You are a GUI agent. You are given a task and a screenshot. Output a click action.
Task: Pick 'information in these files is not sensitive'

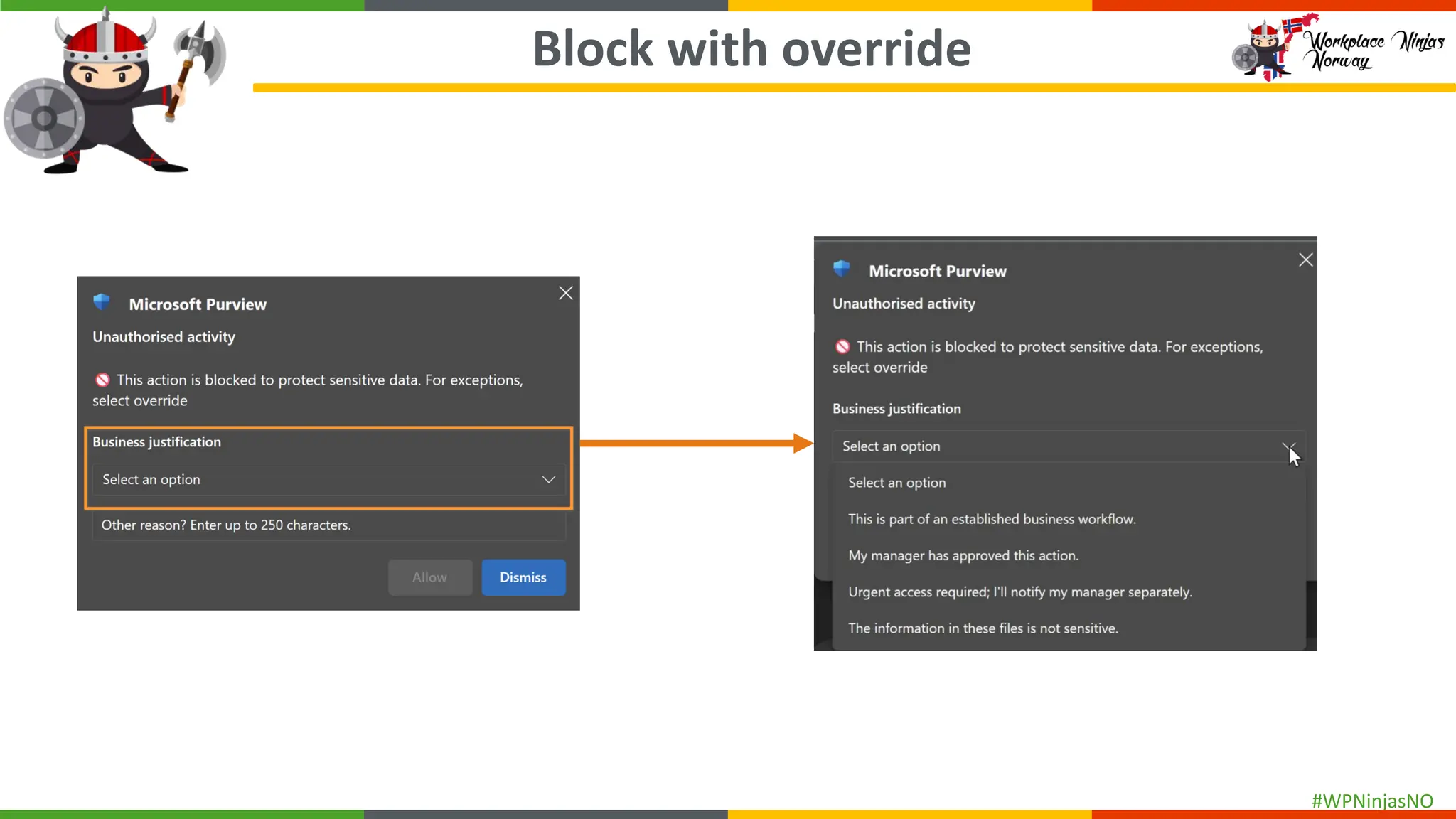point(983,628)
